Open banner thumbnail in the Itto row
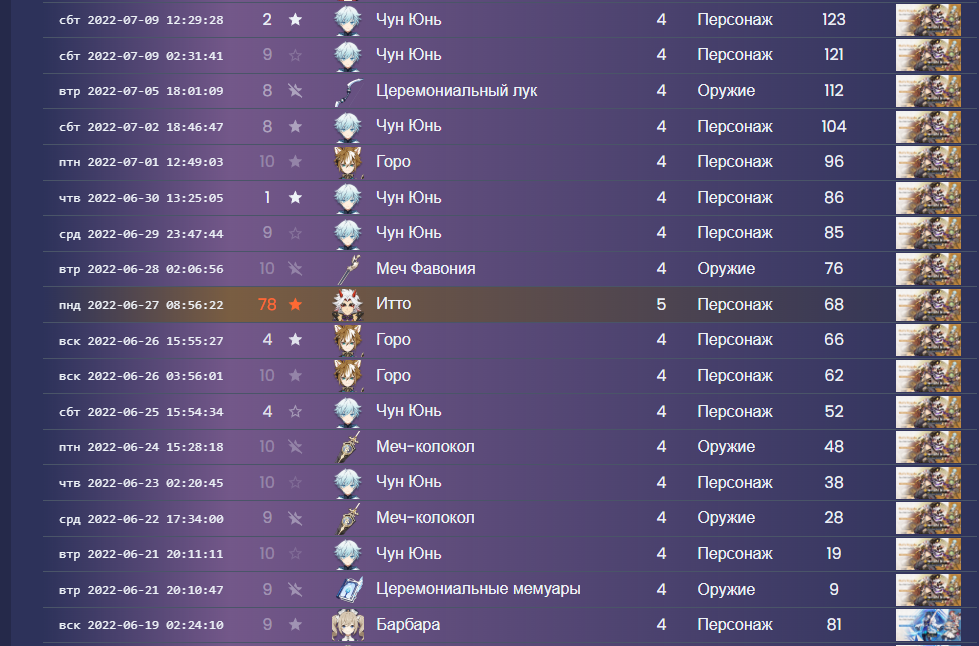 click(x=928, y=305)
